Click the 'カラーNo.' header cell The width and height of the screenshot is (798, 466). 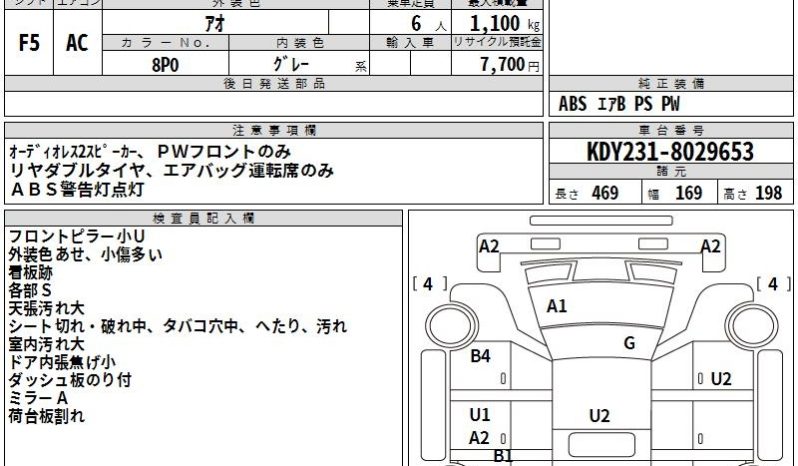tap(165, 43)
